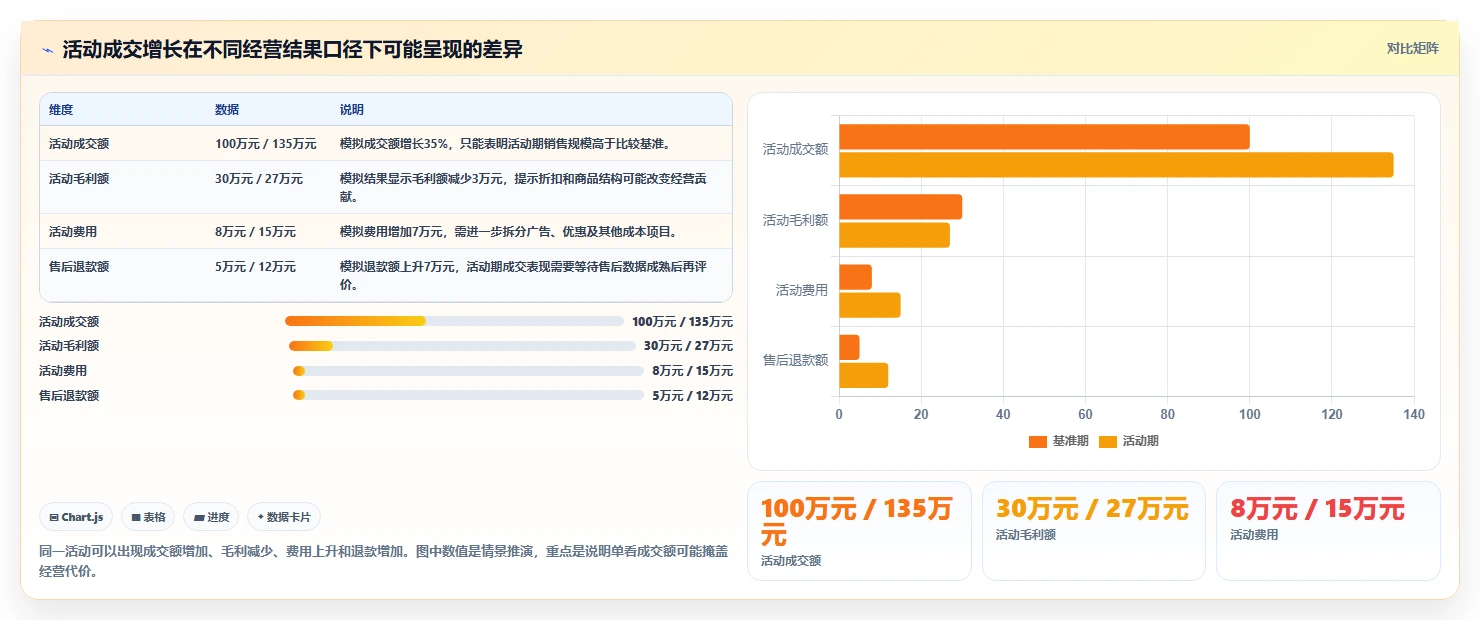Click the 说明 column header
Image resolution: width=1480 pixels, height=620 pixels.
(352, 110)
